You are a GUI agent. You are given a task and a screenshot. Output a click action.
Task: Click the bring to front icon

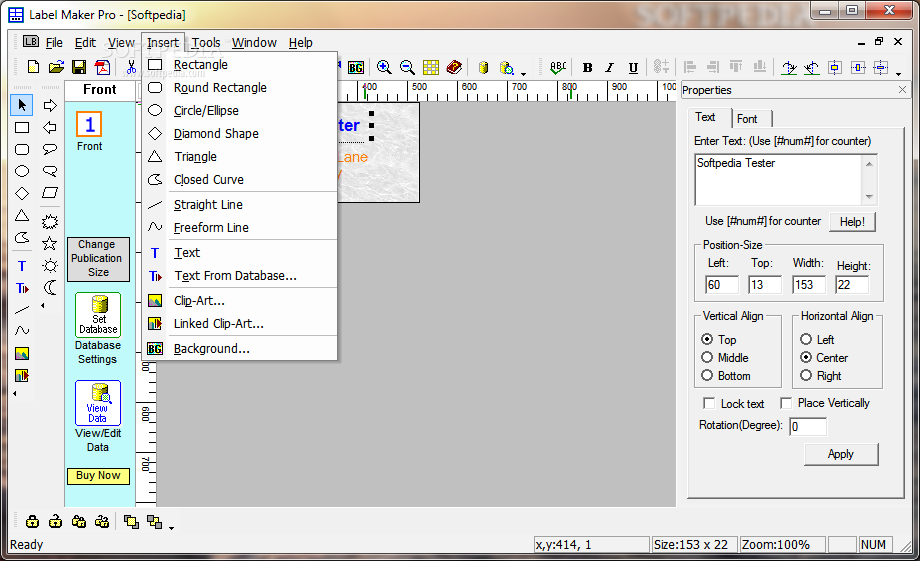[131, 521]
